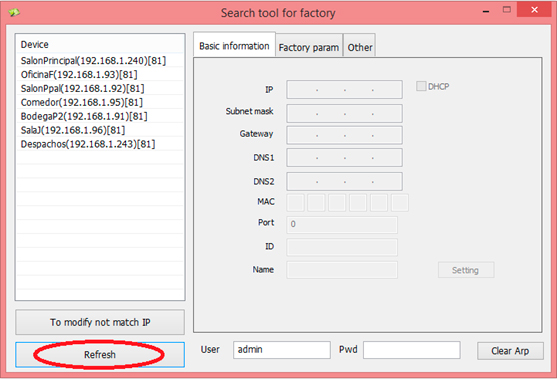Click the Refresh button

click(x=100, y=354)
